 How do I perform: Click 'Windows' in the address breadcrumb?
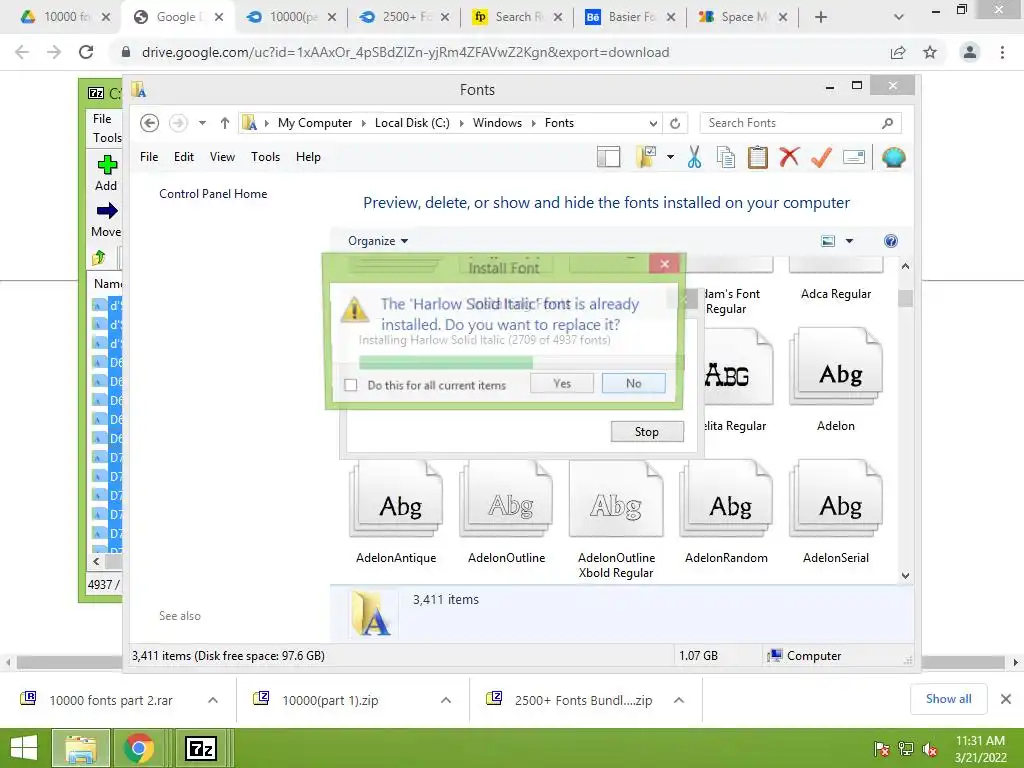tap(497, 123)
